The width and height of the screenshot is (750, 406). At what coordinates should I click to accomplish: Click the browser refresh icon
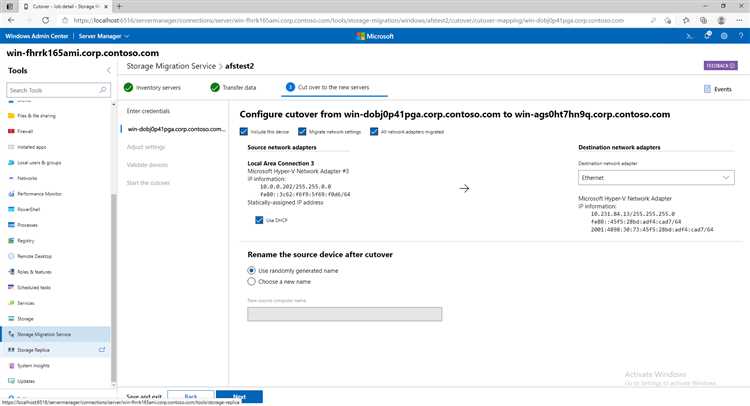tap(45, 20)
